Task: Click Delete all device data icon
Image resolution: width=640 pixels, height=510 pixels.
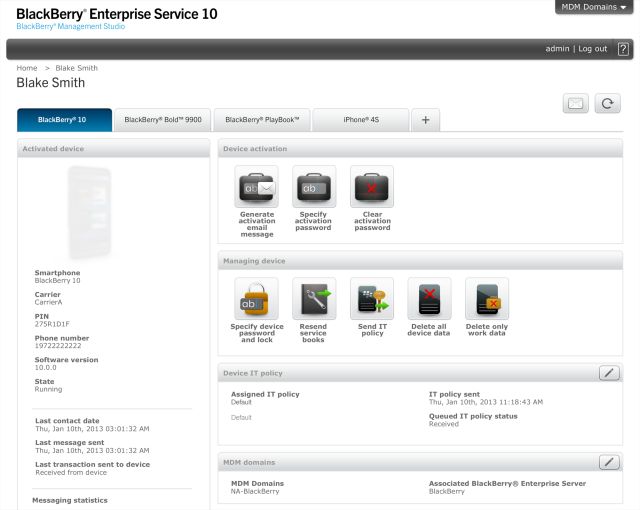Action: pyautogui.click(x=429, y=299)
